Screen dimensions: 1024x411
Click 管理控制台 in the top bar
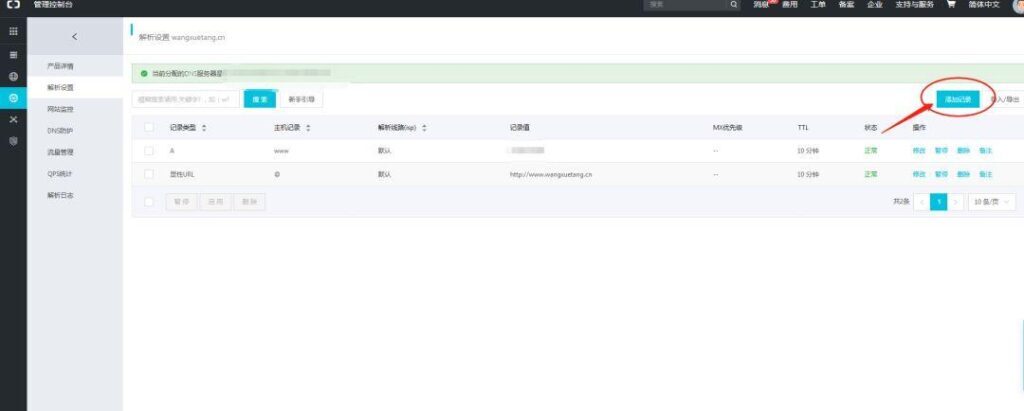(x=54, y=5)
